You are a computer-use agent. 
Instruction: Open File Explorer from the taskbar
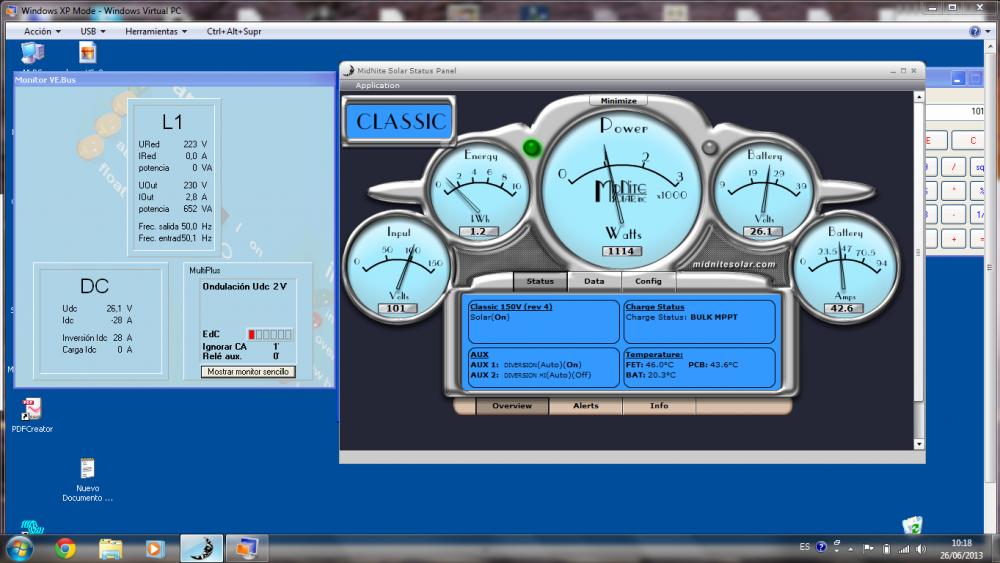pos(110,548)
